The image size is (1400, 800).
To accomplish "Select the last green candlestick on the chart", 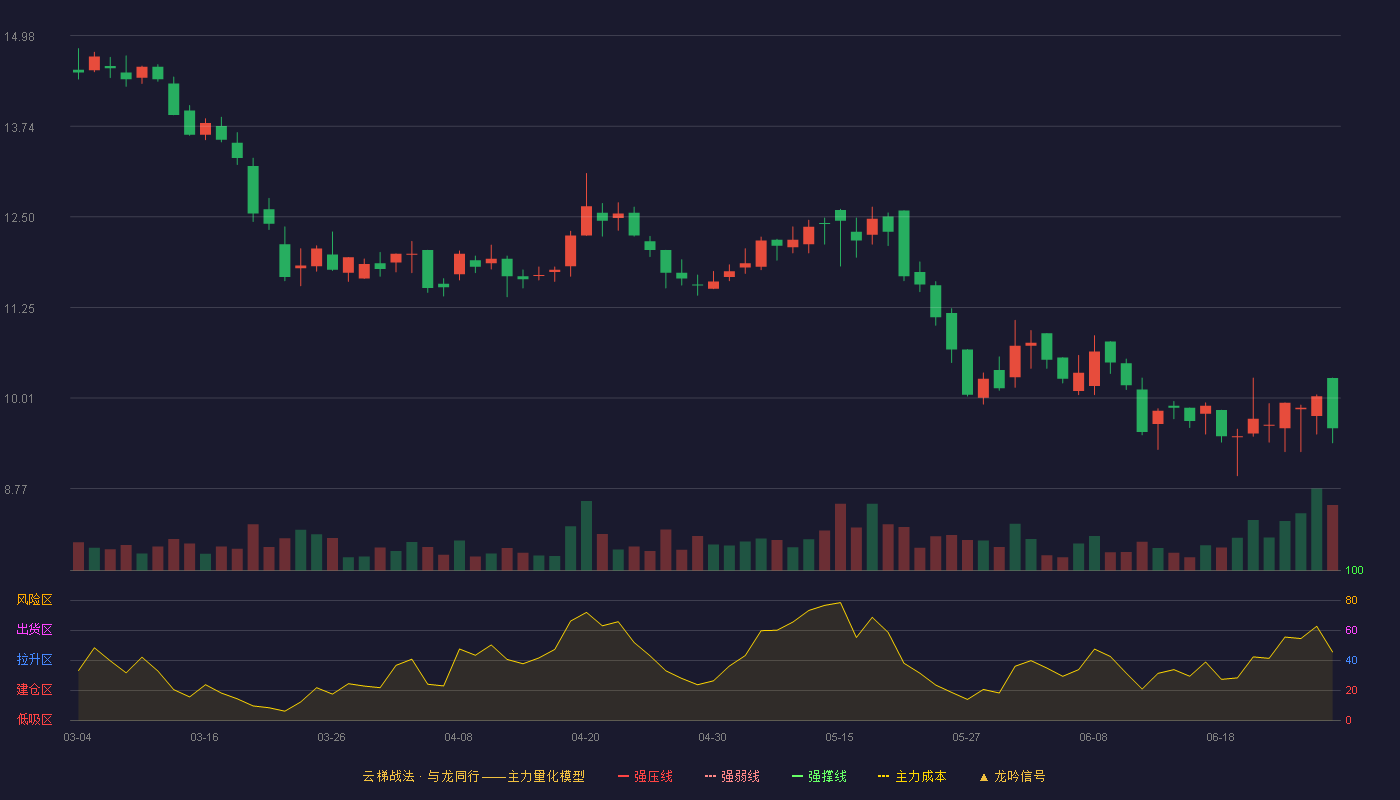I will 1332,403.
